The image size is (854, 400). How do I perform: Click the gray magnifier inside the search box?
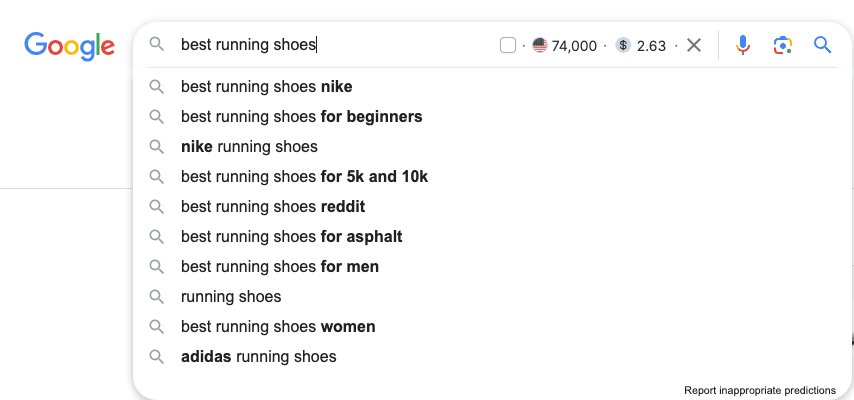(157, 44)
